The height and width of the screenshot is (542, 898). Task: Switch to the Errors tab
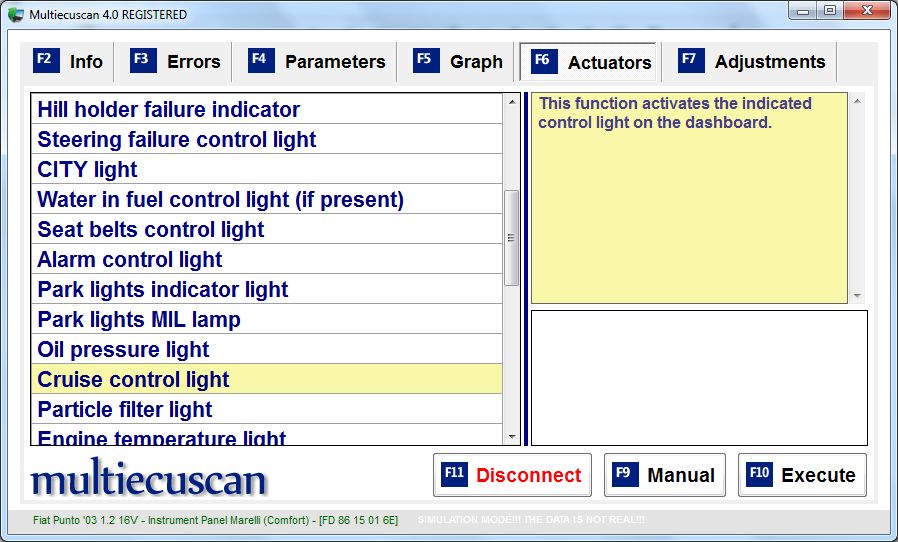point(175,61)
